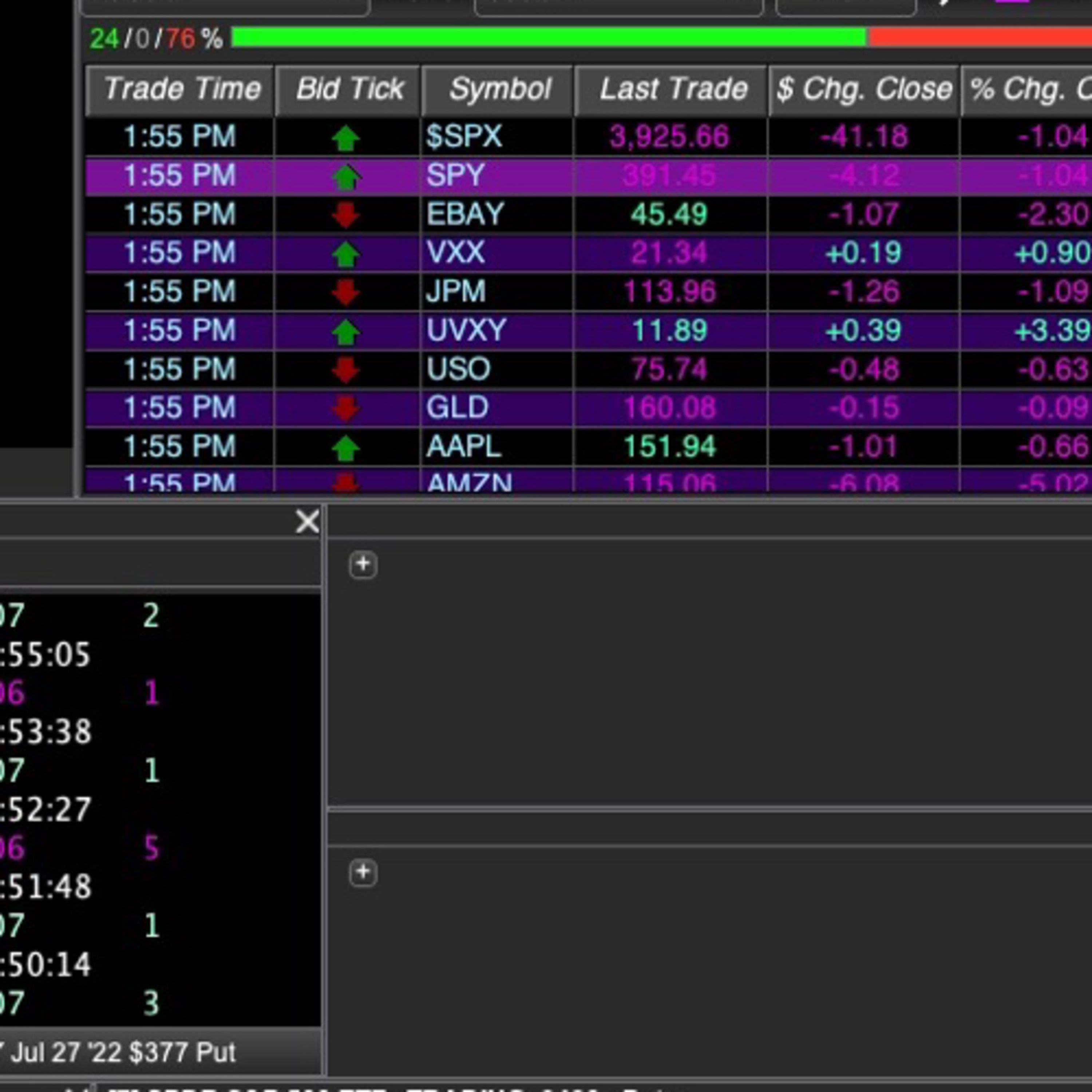Click the :53:38 time and sales entry

[x=45, y=732]
